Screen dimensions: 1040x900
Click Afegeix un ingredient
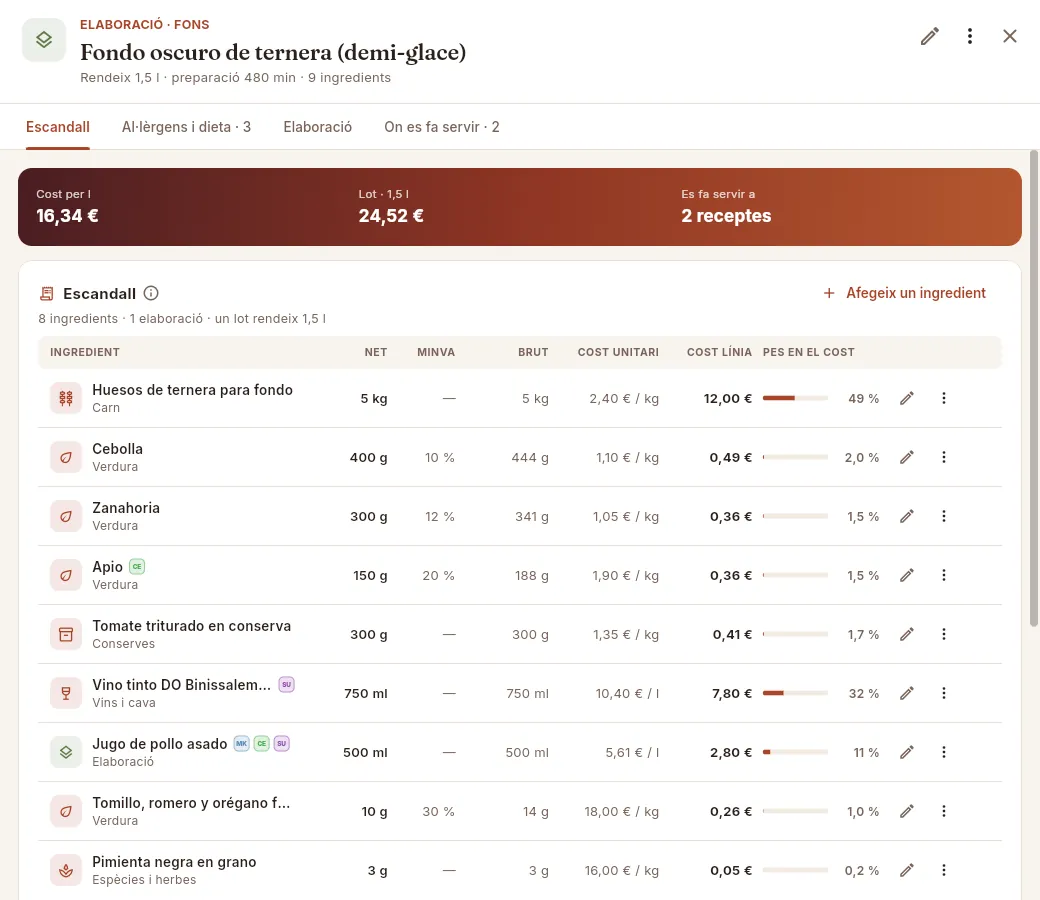click(x=904, y=293)
